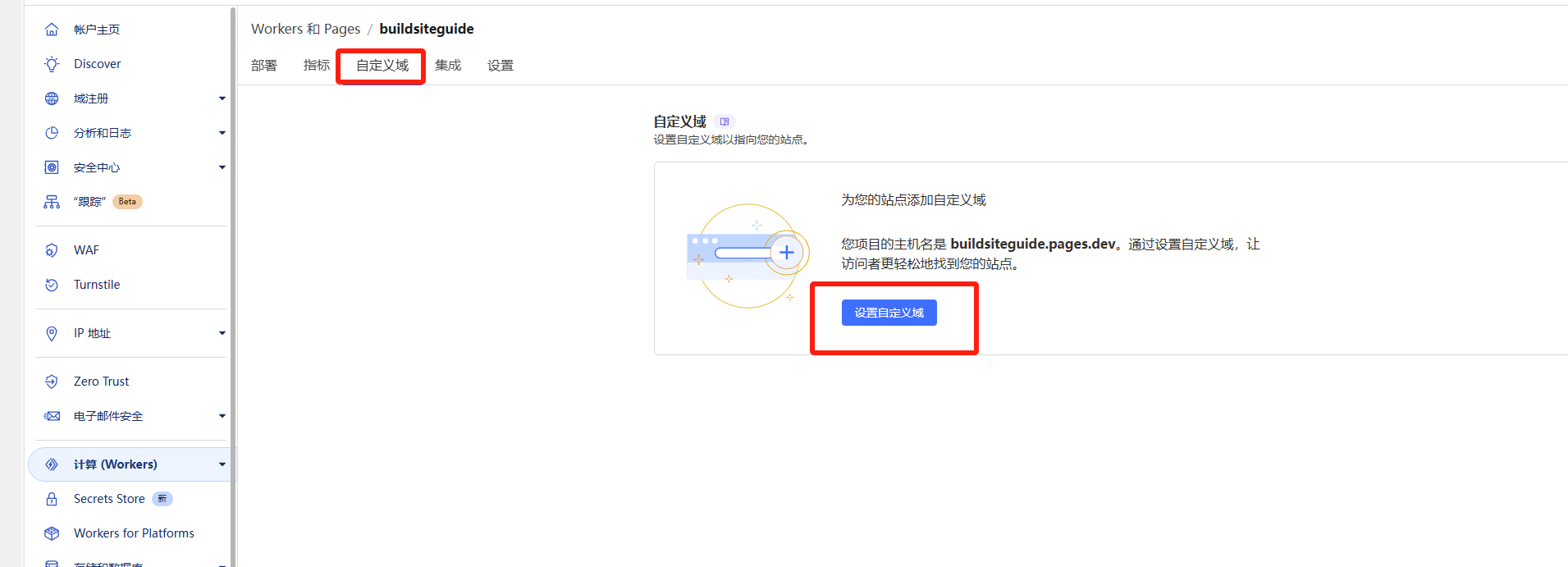This screenshot has height=567, width=1568.
Task: Expand the 域注册 dropdown arrow
Action: click(x=222, y=98)
